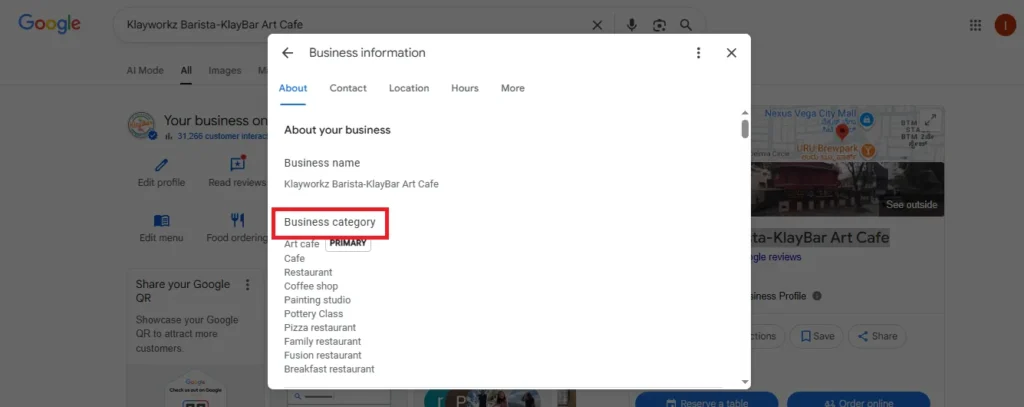Click the Edit profile pencil icon
1024x407 pixels.
tap(161, 164)
